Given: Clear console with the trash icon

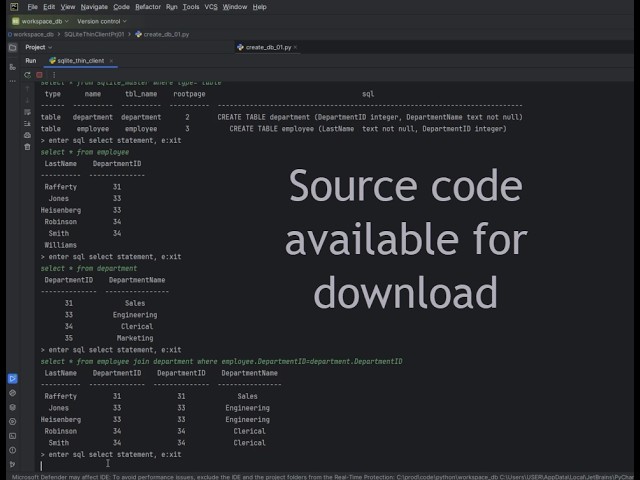Looking at the screenshot, I should point(27,147).
